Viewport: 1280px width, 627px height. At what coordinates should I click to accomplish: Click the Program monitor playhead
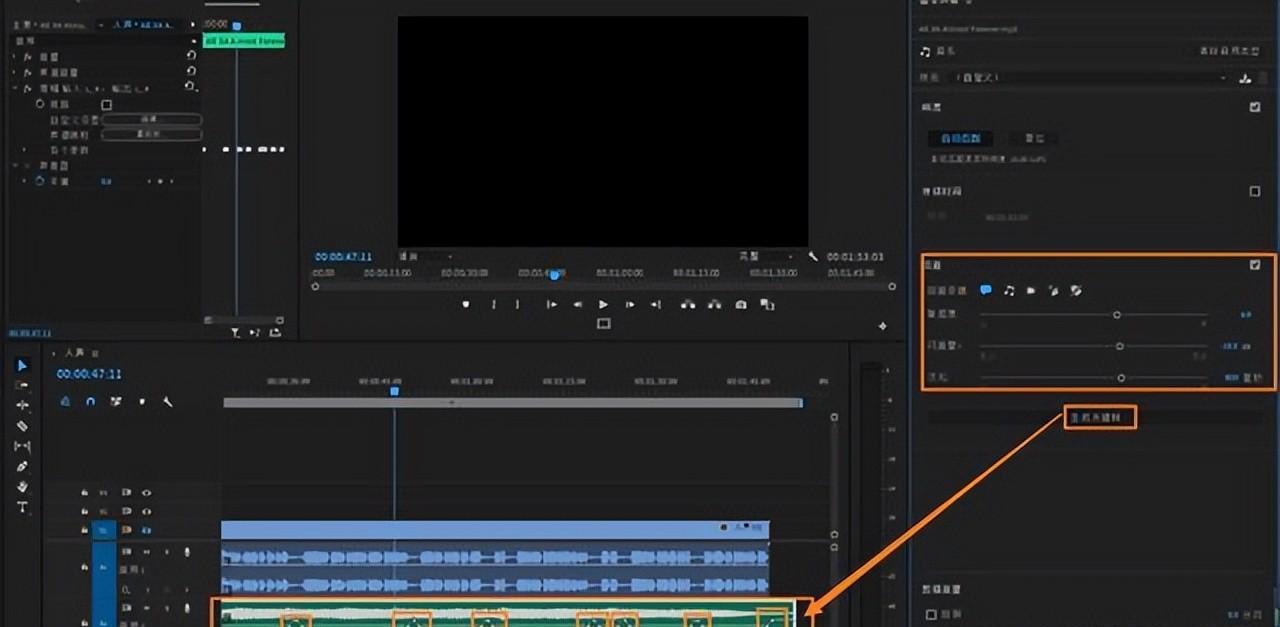tap(554, 274)
